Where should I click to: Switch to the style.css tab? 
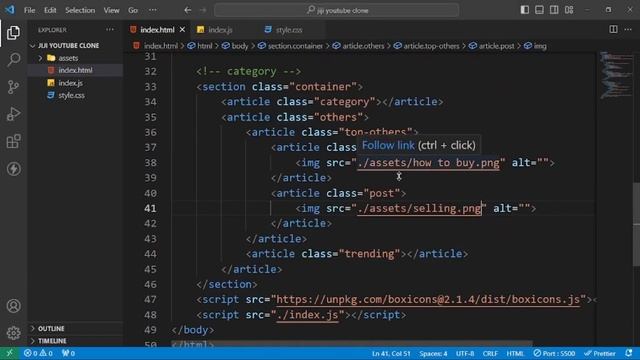(289, 30)
